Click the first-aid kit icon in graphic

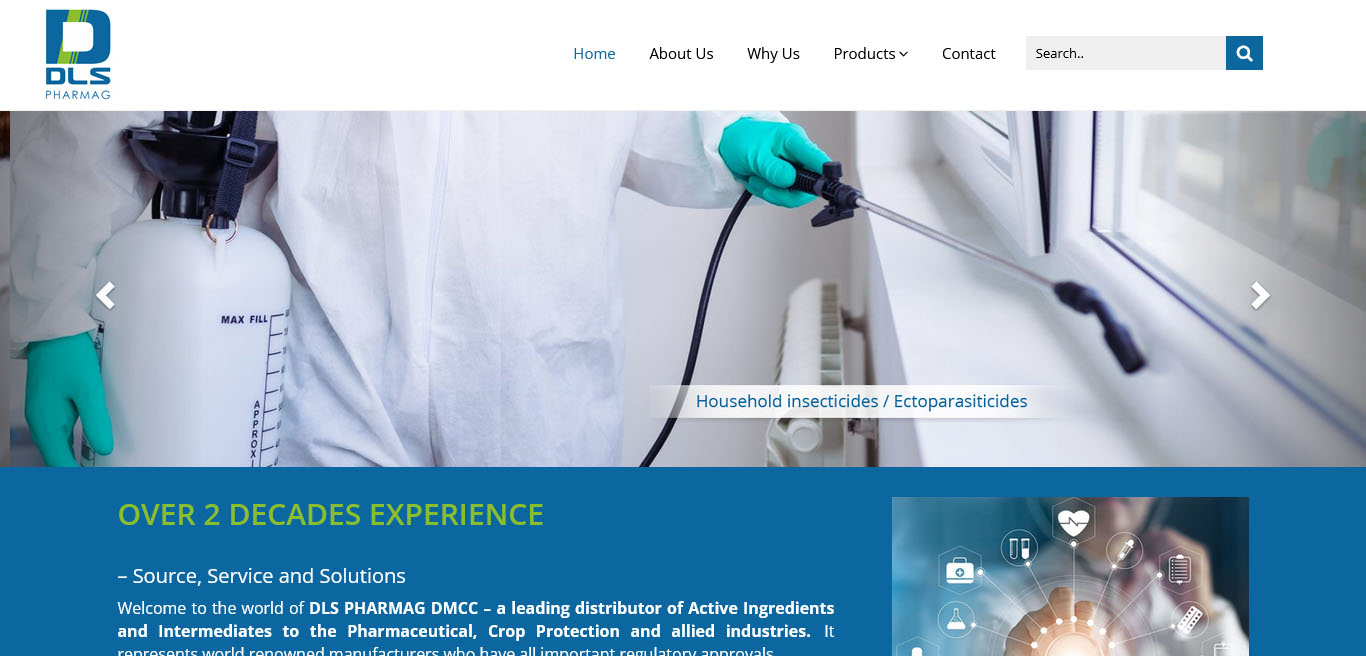coord(960,571)
